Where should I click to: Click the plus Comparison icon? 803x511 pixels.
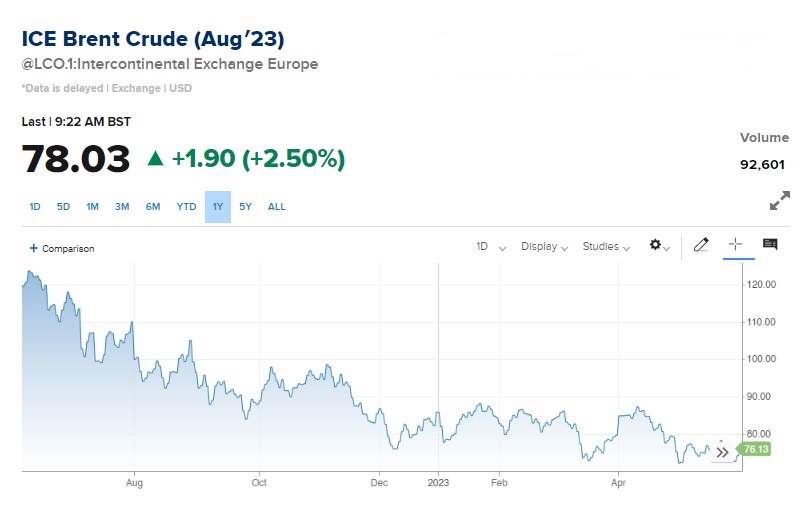34,248
